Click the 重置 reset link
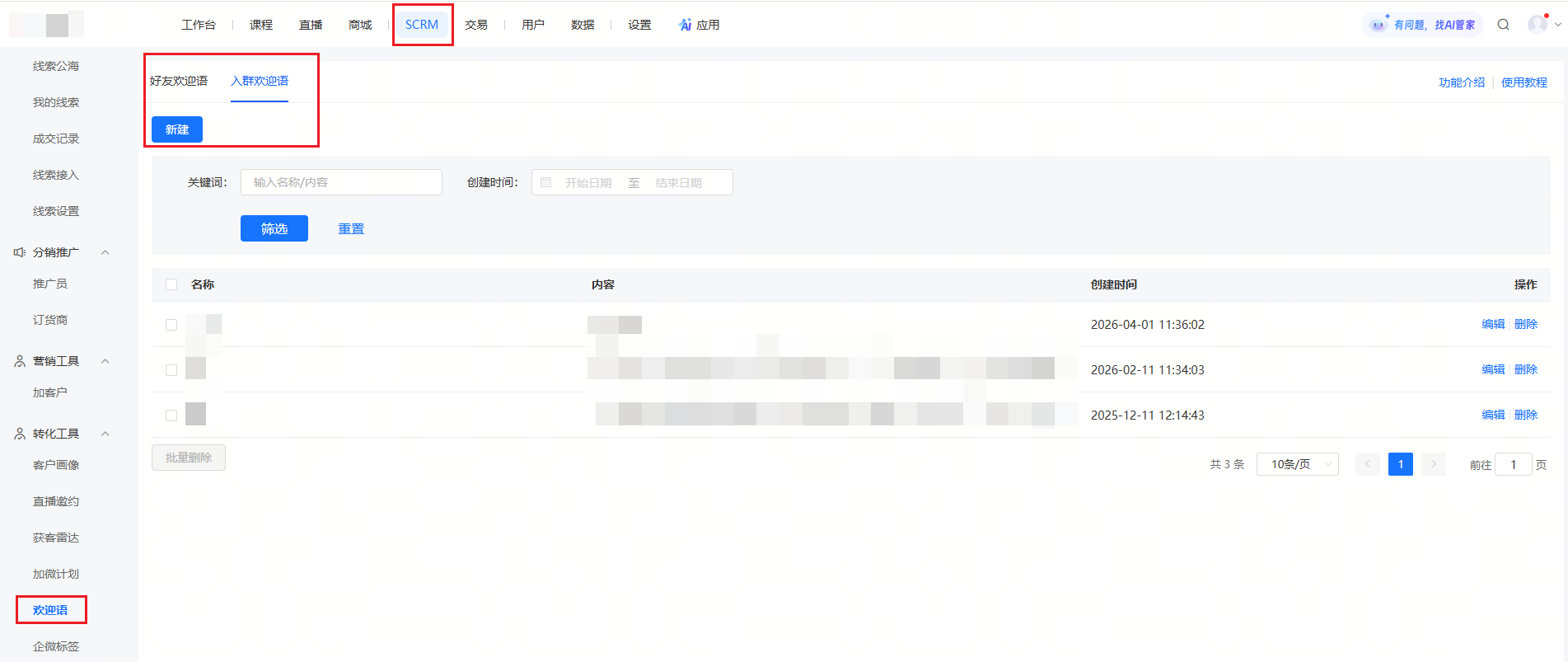The width and height of the screenshot is (1568, 662). tap(351, 228)
